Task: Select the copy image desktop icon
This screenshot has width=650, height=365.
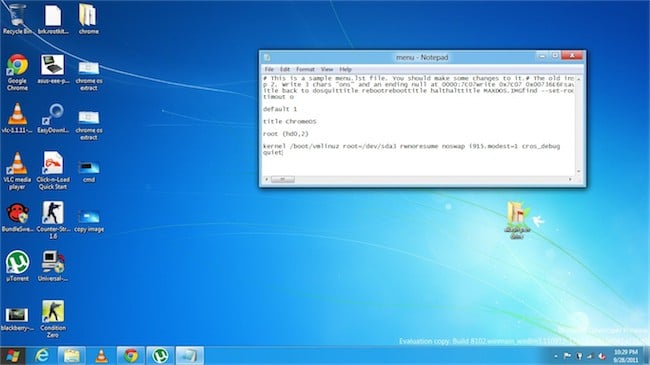Action: tap(89, 221)
